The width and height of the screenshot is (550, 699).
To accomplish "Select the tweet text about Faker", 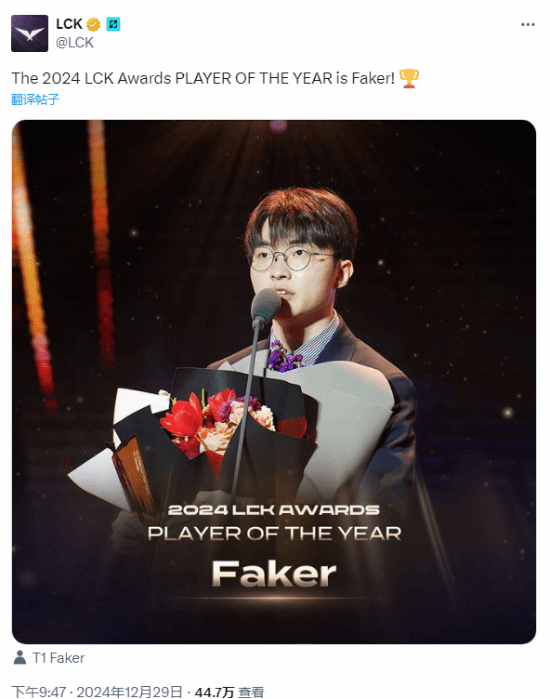I will tap(203, 78).
